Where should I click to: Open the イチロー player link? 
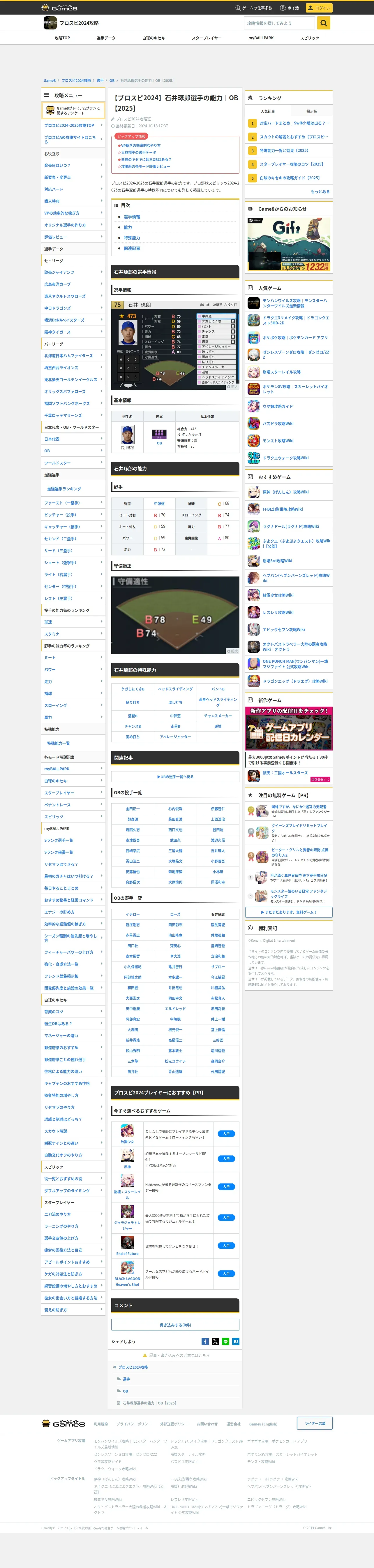click(133, 915)
